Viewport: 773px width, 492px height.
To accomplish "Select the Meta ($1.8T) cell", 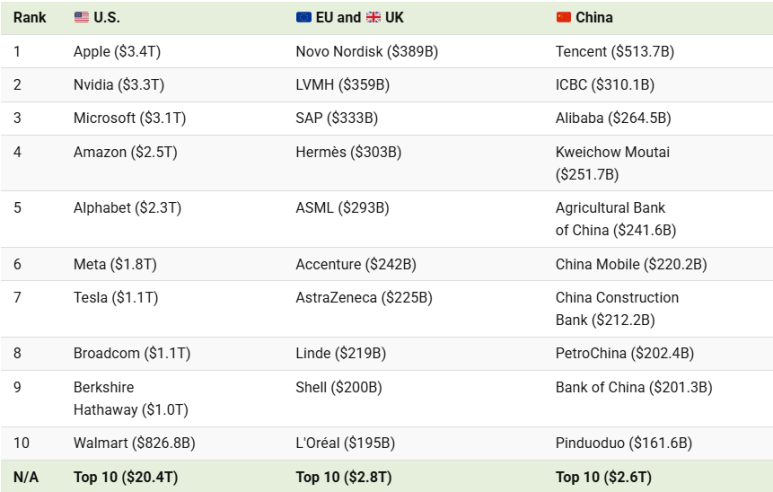I will pos(115,264).
